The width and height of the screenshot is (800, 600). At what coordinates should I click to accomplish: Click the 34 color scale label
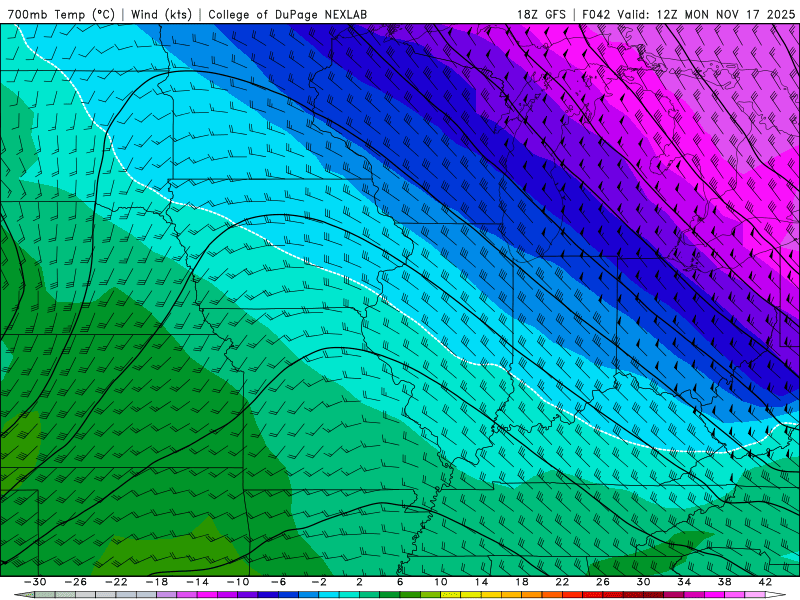(x=684, y=582)
